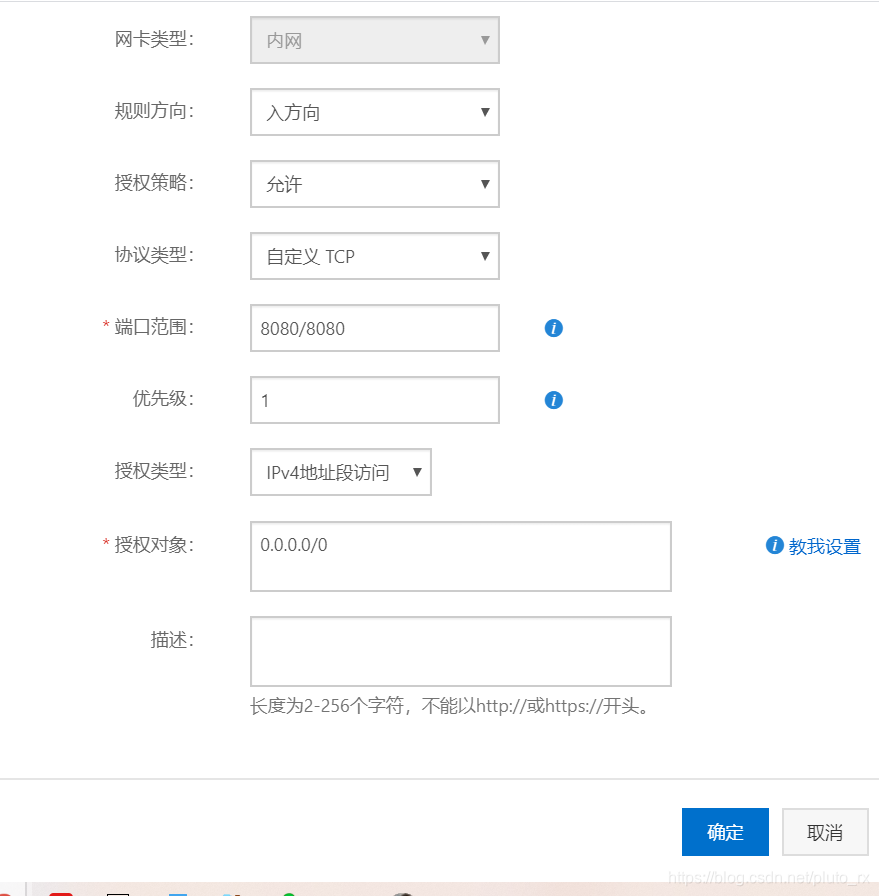Screen dimensions: 879x896
Task: Open the 规则方向 dropdown showing 入方向
Action: pos(375,112)
